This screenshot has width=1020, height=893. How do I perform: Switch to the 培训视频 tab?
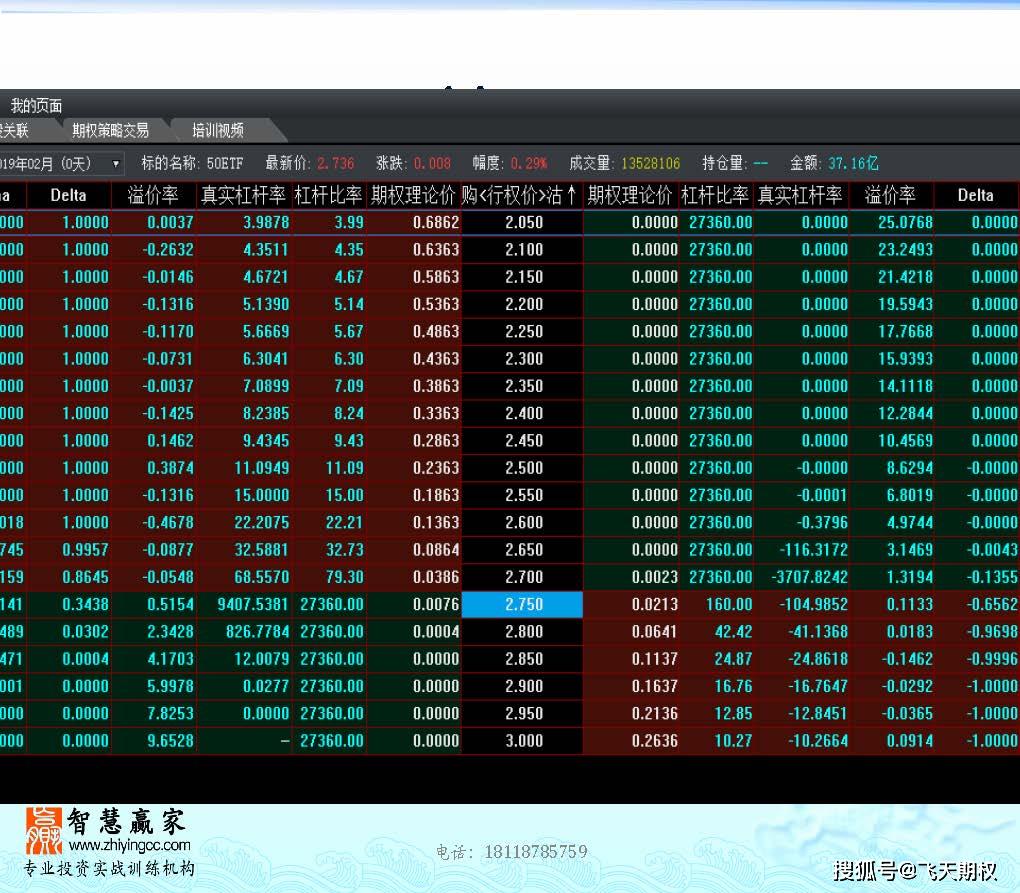218,131
